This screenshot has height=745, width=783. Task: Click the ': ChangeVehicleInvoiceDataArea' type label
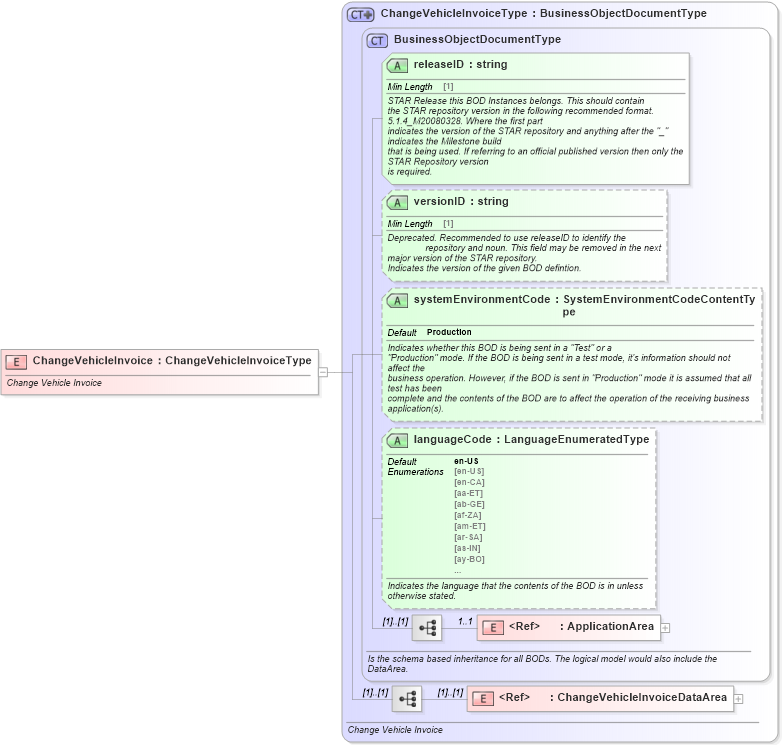pyautogui.click(x=638, y=697)
